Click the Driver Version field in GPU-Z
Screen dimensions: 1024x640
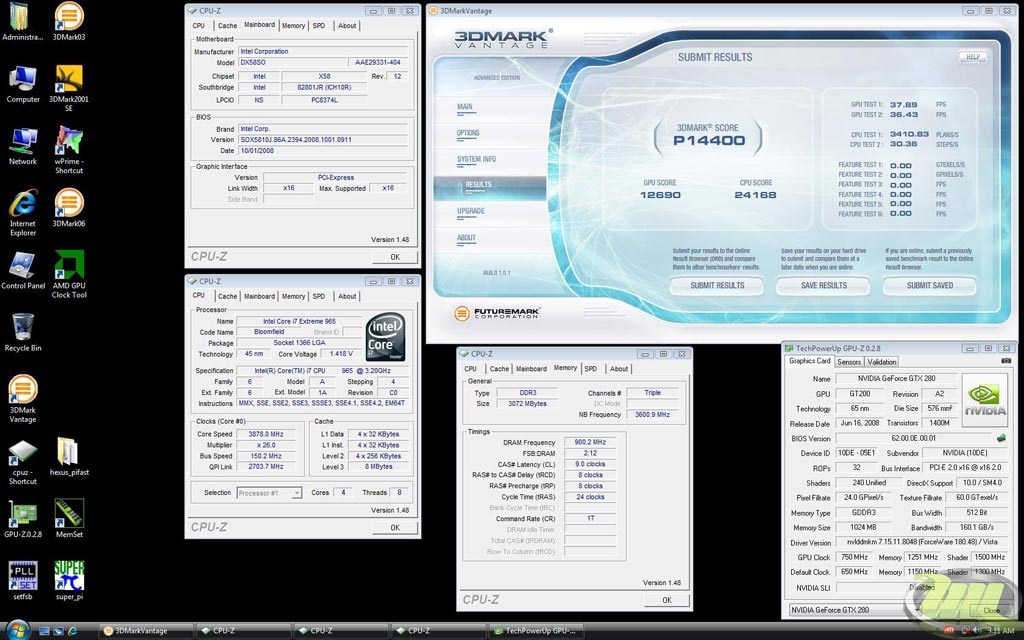[921, 543]
